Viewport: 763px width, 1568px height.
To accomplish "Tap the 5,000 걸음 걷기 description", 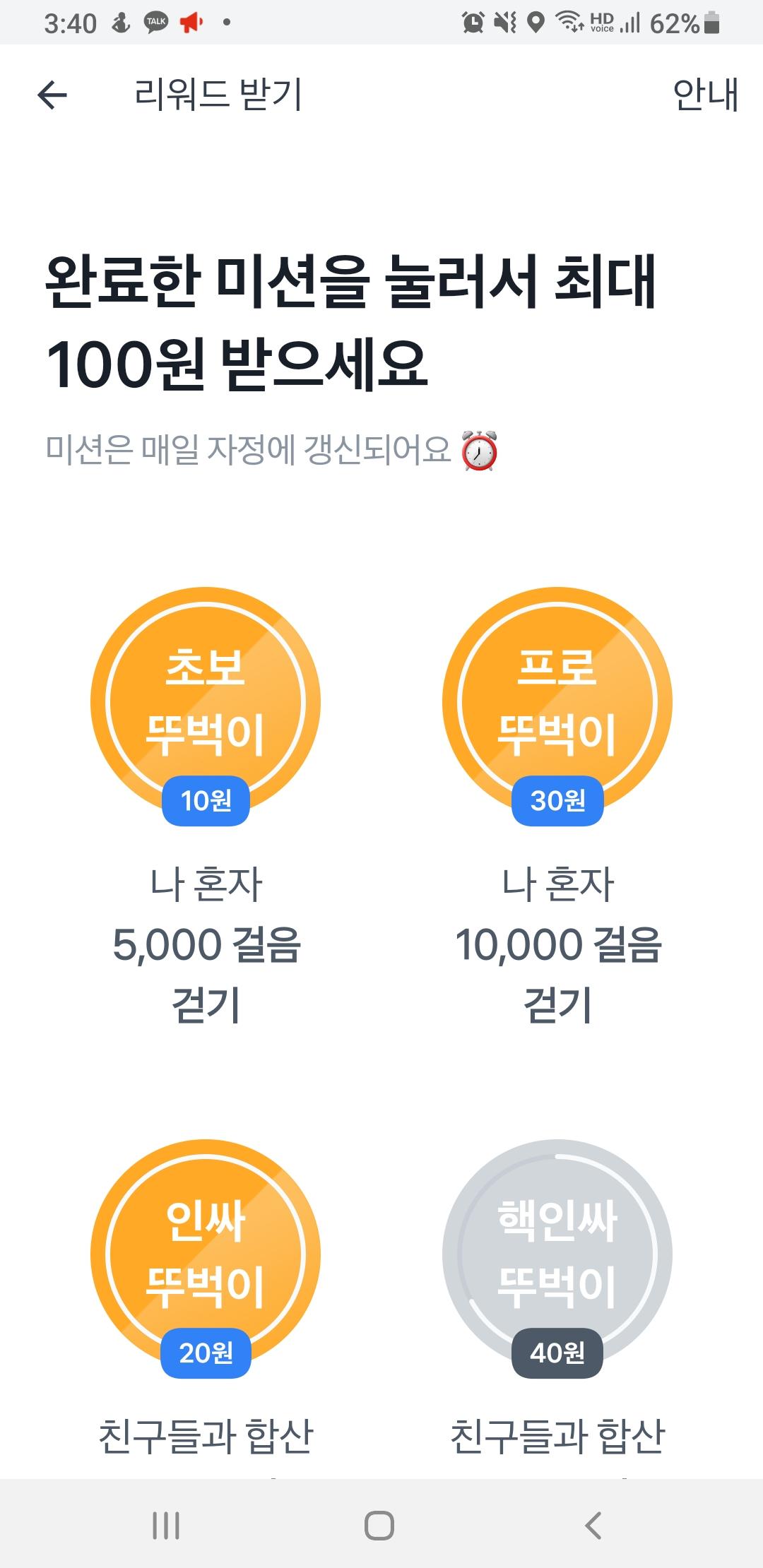I will pyautogui.click(x=206, y=945).
